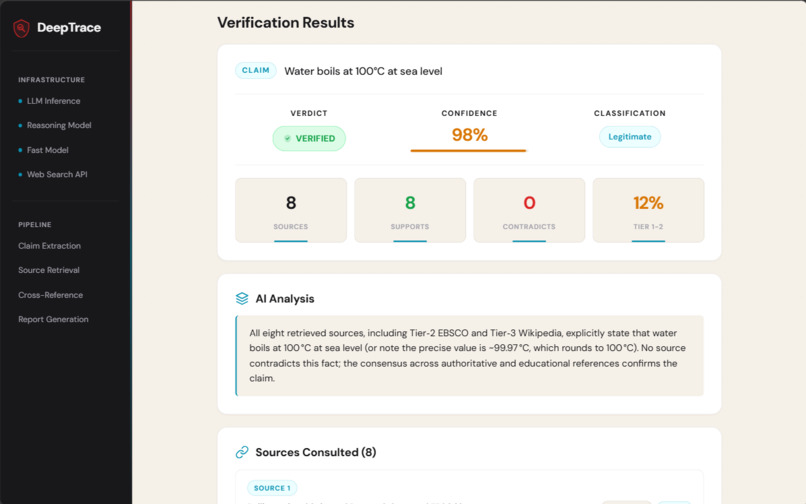Select the 8 Sources stat card

pyautogui.click(x=291, y=210)
